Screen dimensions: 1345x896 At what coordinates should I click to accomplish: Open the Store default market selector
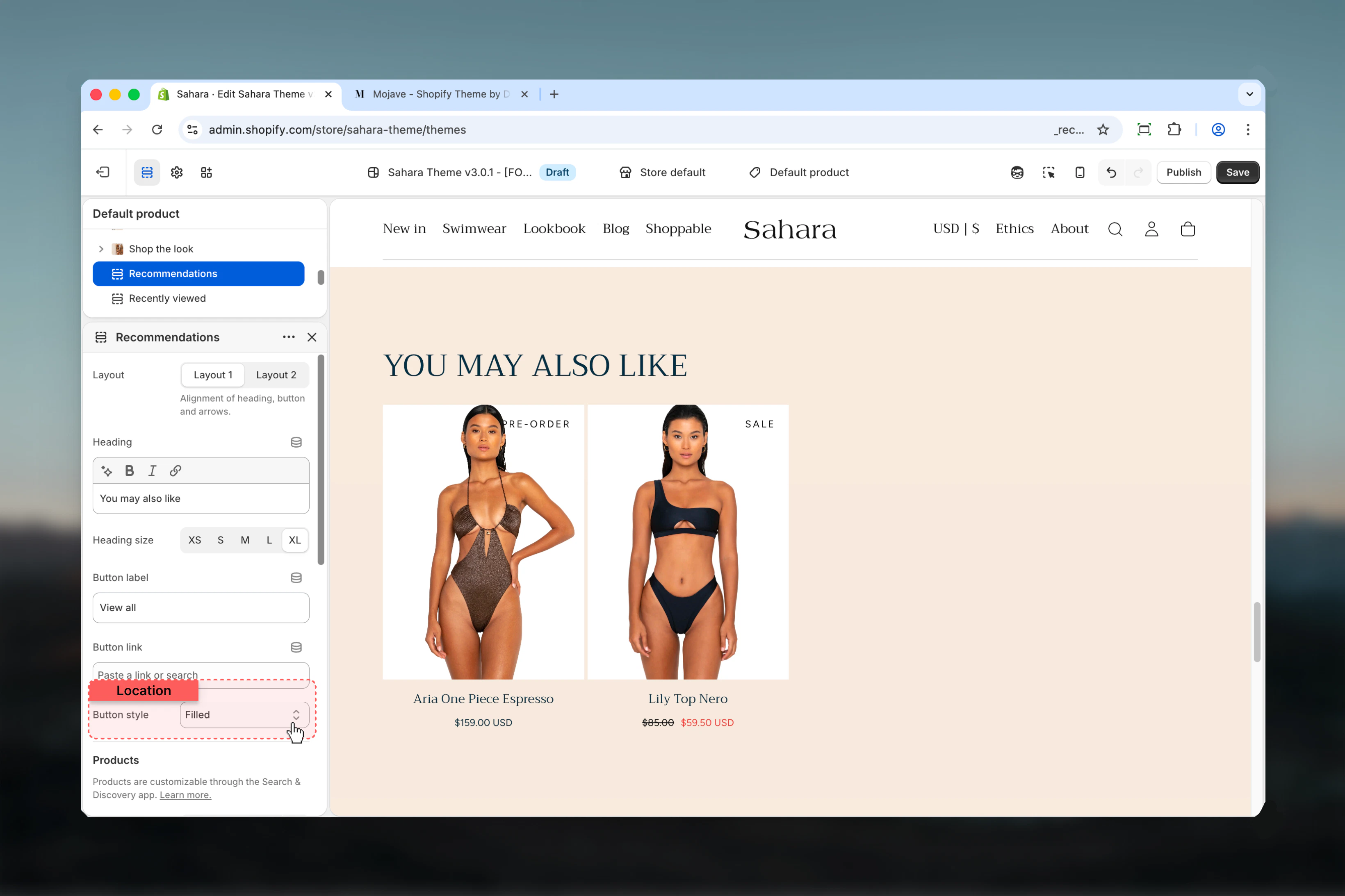663,173
